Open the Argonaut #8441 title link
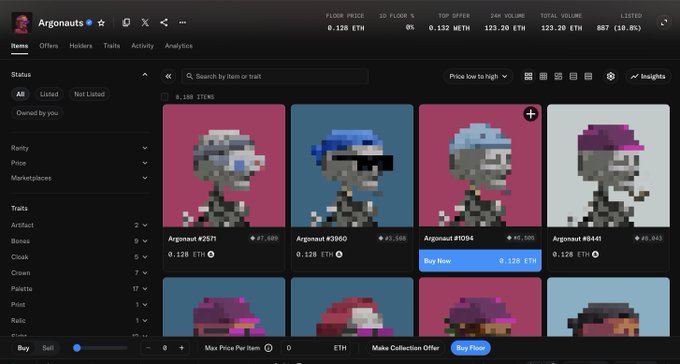Image resolution: width=680 pixels, height=364 pixels. pos(577,239)
